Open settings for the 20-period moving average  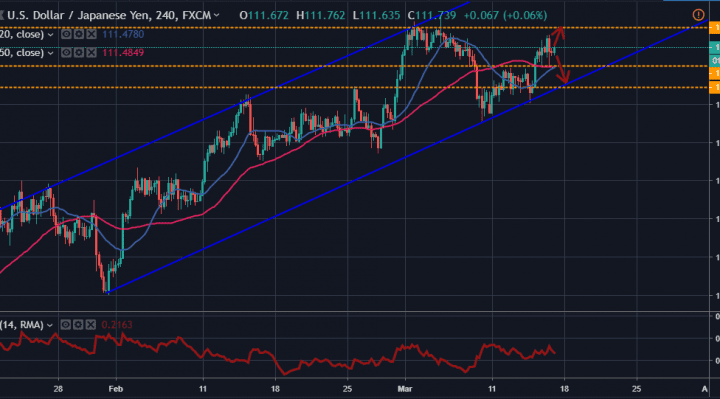79,34
